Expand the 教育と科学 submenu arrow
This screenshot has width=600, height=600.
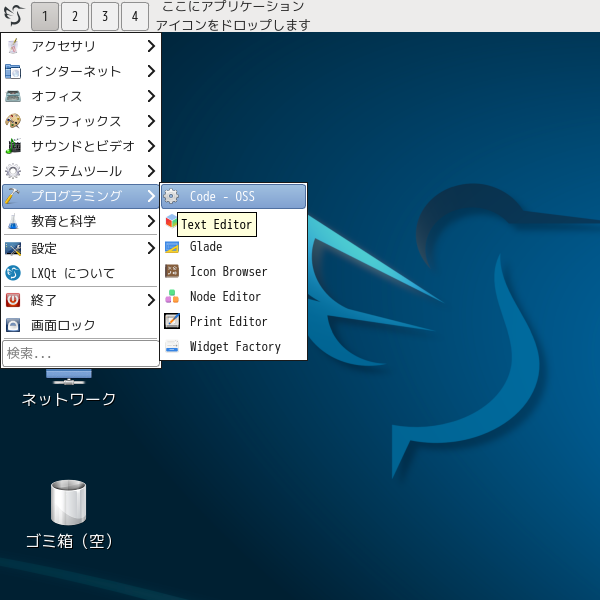(151, 221)
